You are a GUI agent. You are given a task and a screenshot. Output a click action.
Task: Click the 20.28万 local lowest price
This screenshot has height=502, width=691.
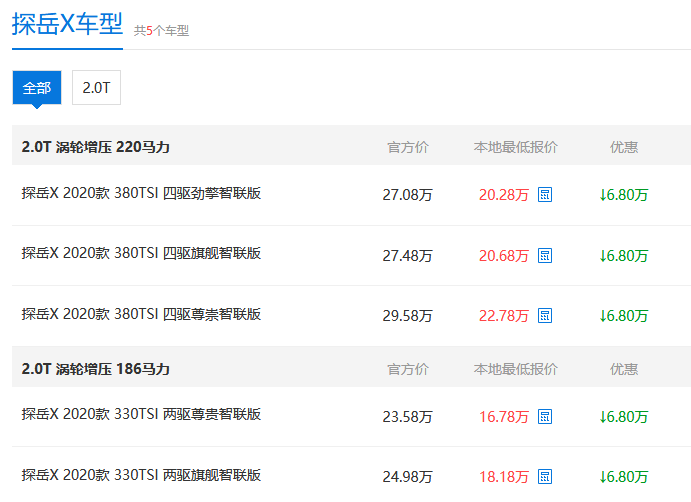click(503, 195)
